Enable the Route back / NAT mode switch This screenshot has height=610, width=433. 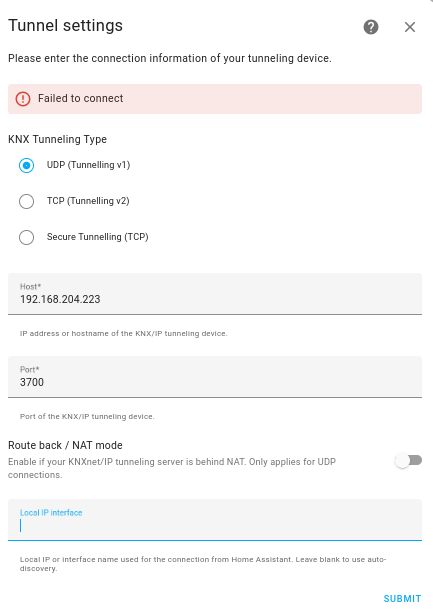(408, 461)
